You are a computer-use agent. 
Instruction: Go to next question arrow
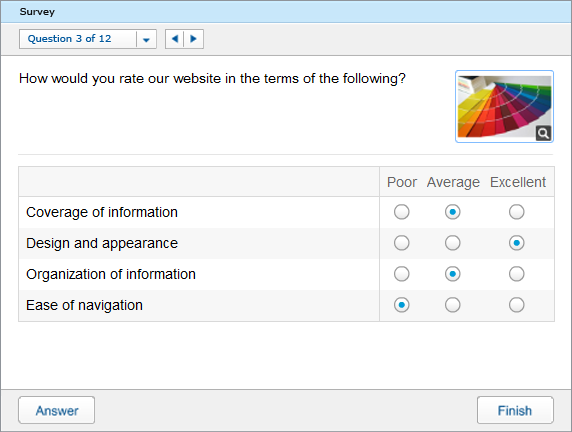[x=193, y=39]
